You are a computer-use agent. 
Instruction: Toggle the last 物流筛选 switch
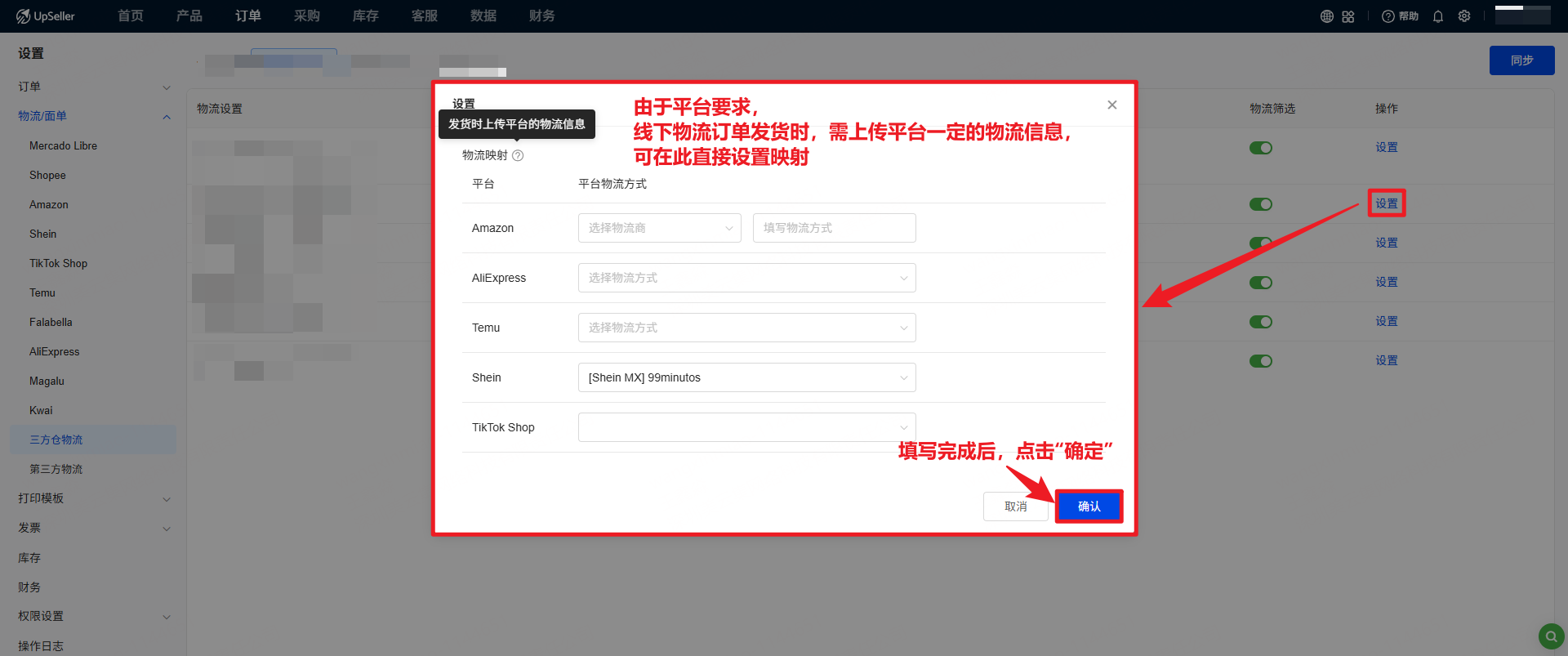coord(1260,361)
